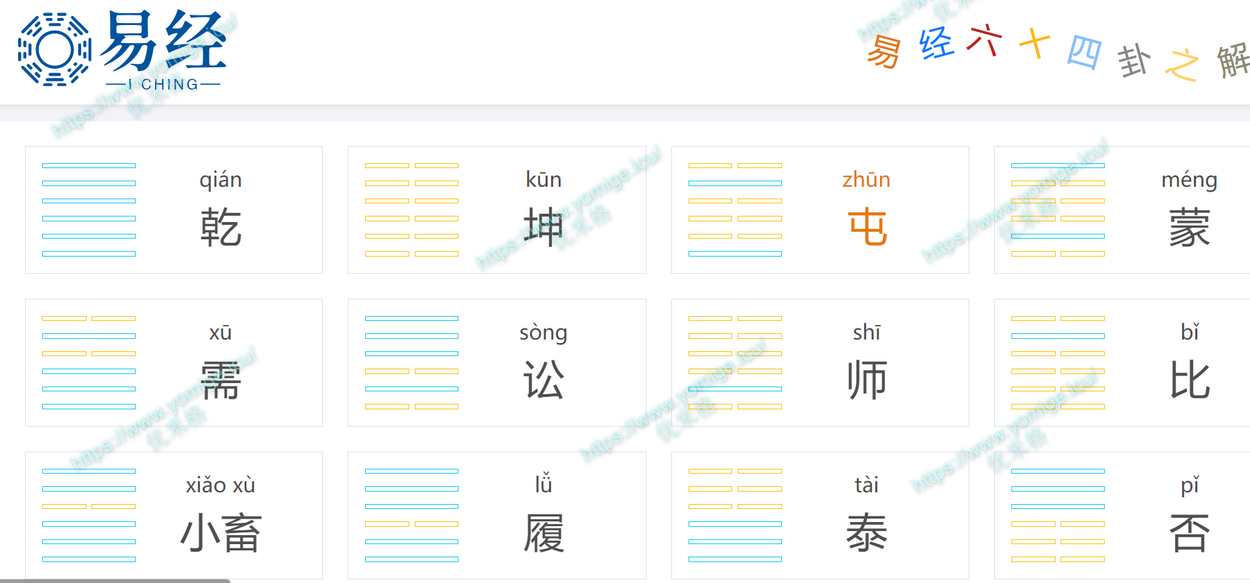This screenshot has height=583, width=1250.
Task: Click the 否 hexagram line diagram
Action: [x=1058, y=515]
